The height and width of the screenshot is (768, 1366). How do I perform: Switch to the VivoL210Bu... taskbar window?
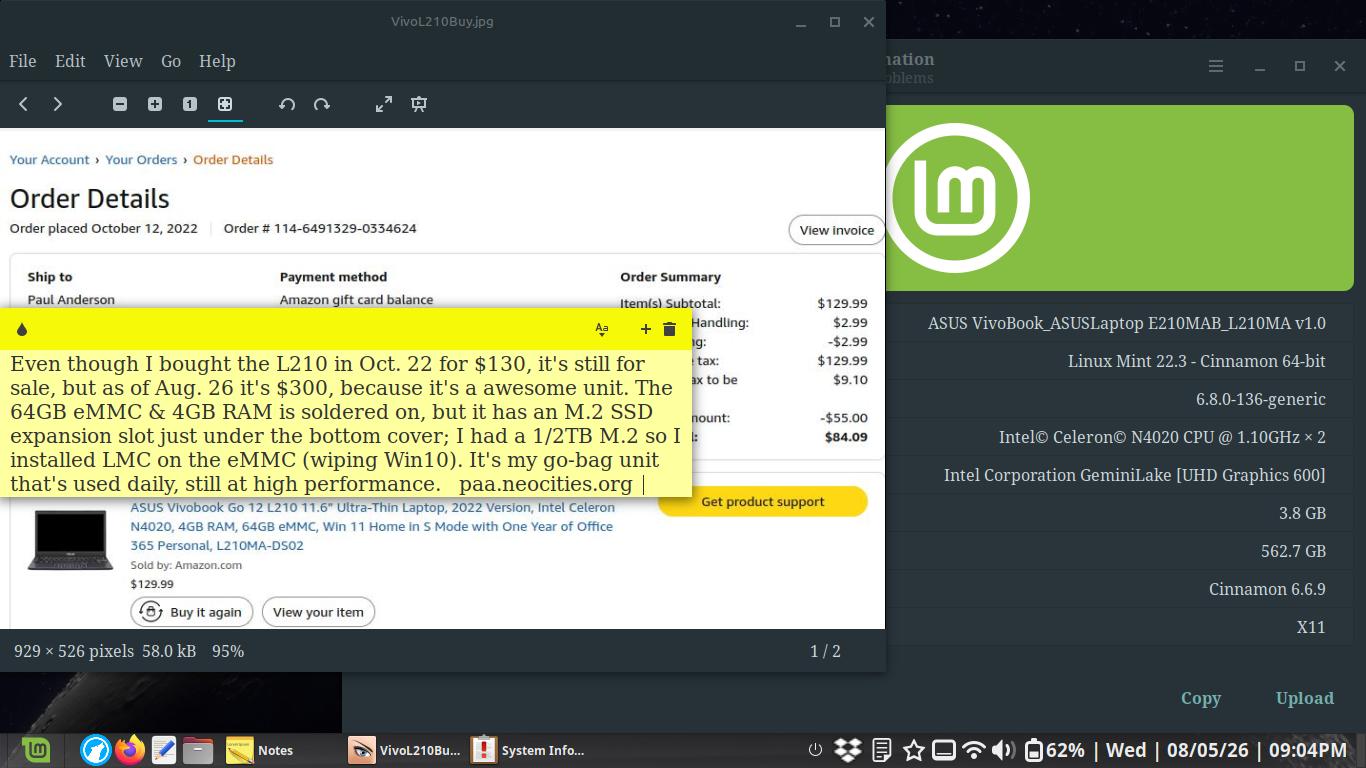(x=405, y=750)
